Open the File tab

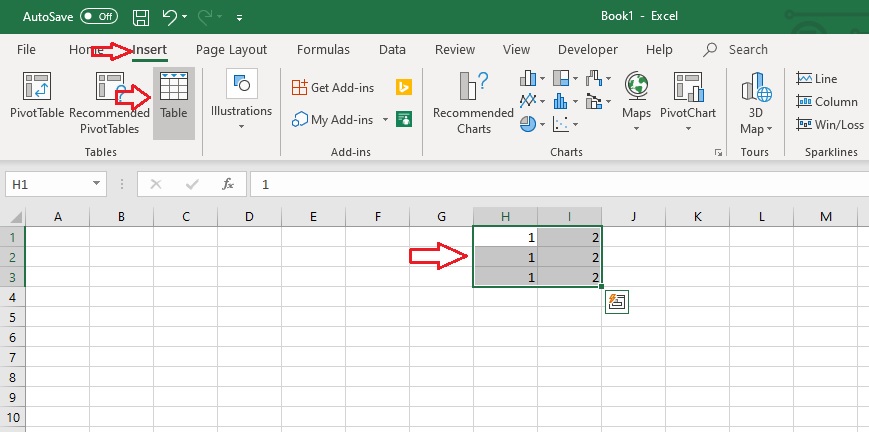(26, 49)
